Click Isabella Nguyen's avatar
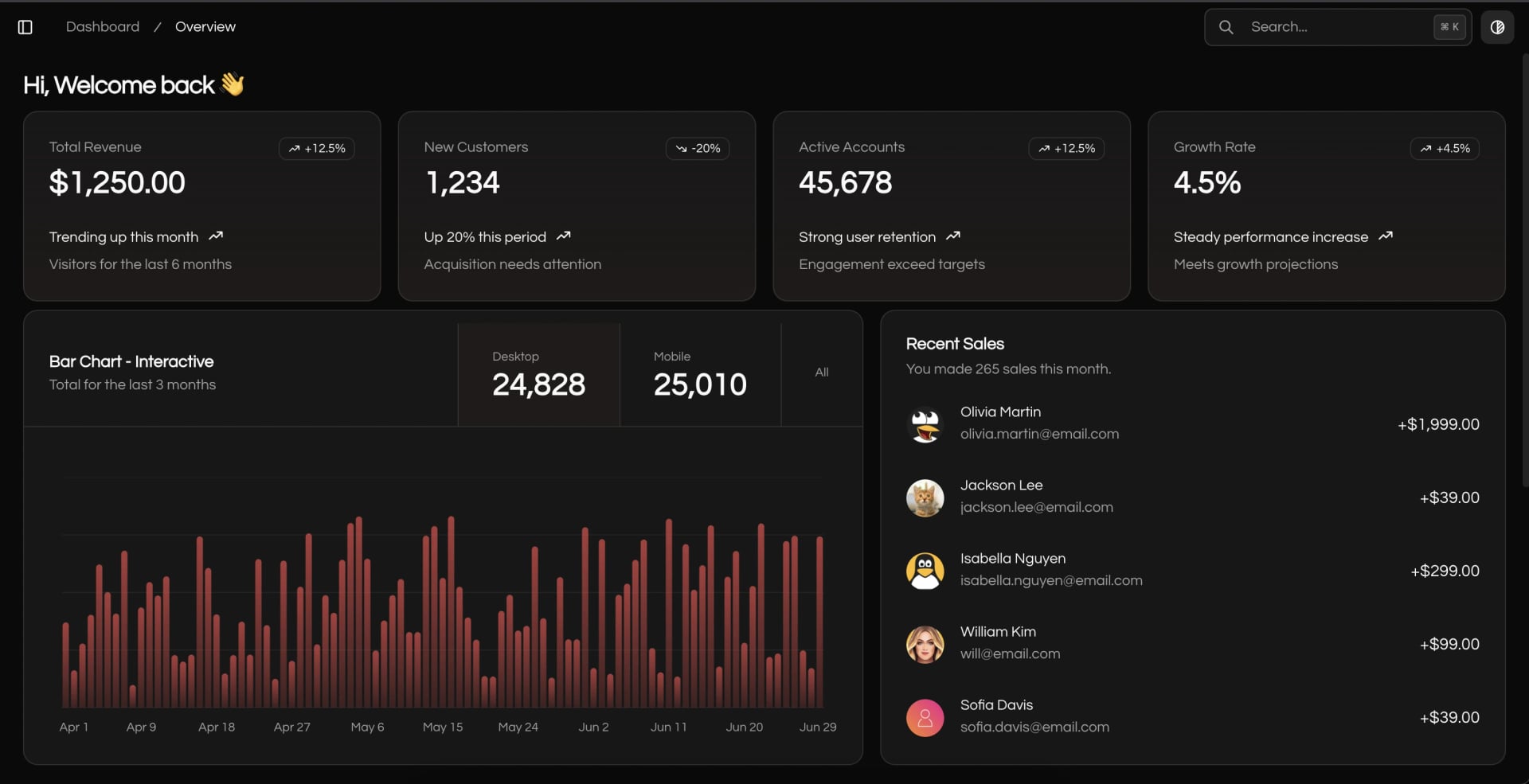This screenshot has width=1529, height=784. [925, 571]
